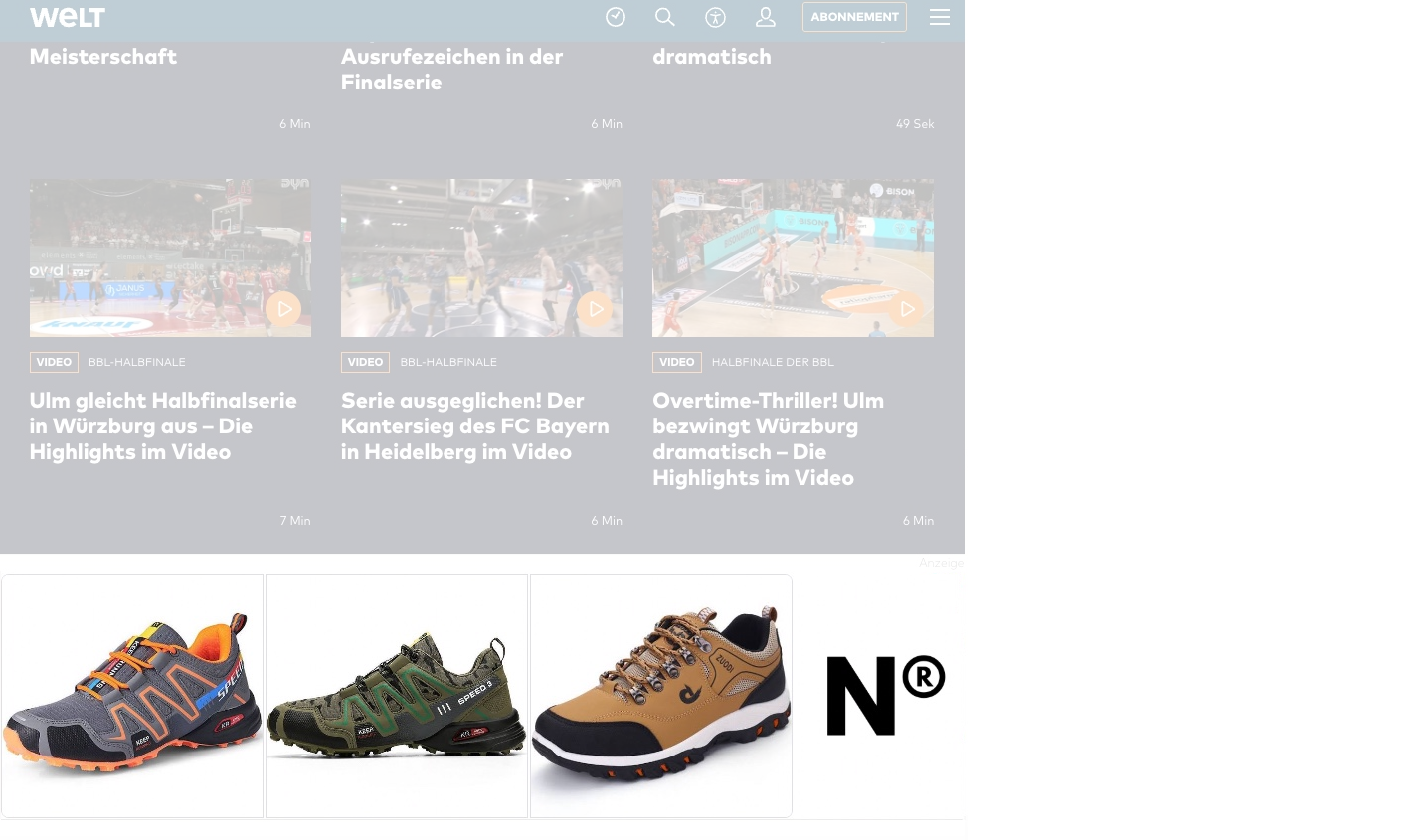
Task: Open accessibility options icon
Action: click(x=715, y=17)
